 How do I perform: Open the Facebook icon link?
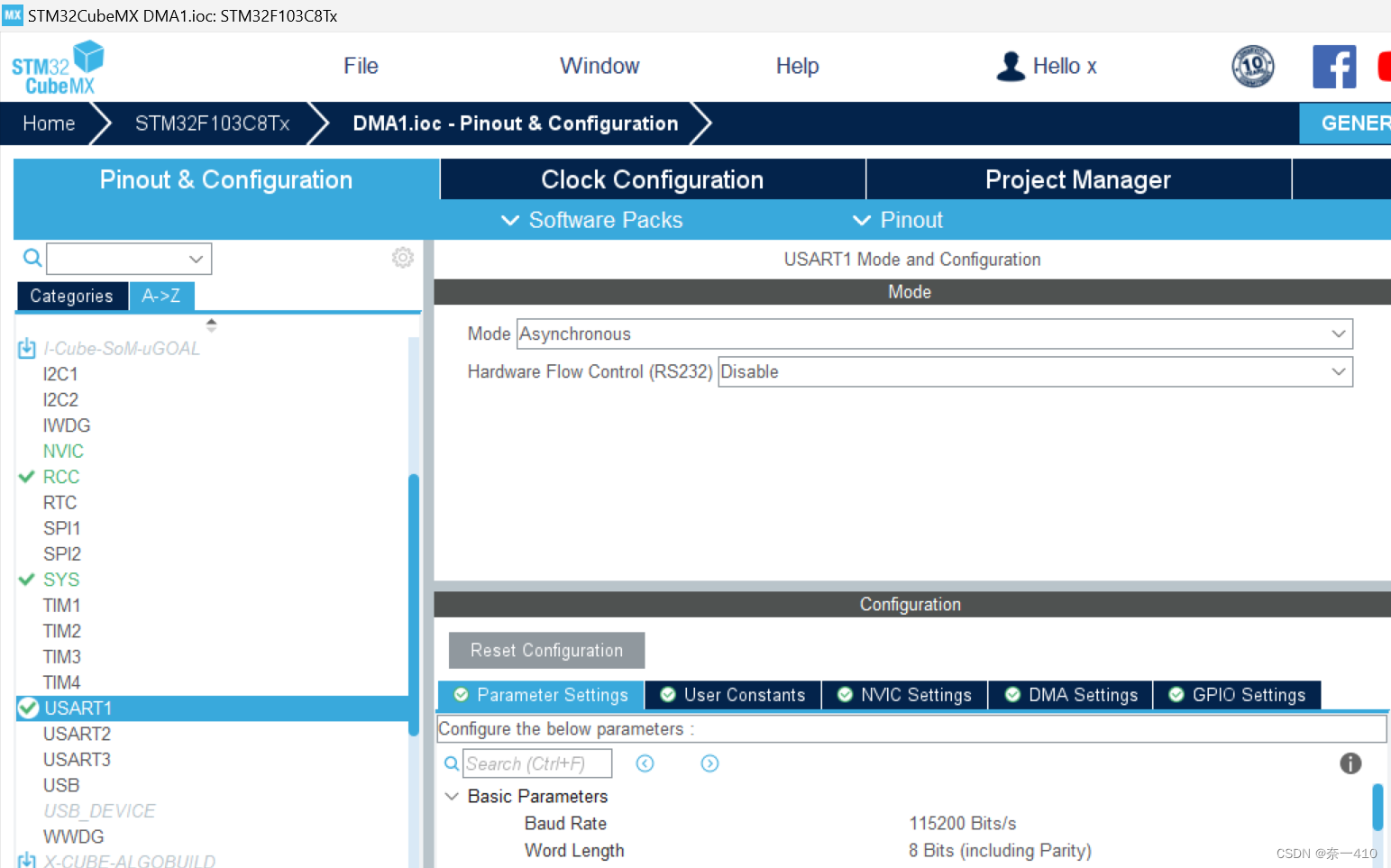tap(1334, 66)
